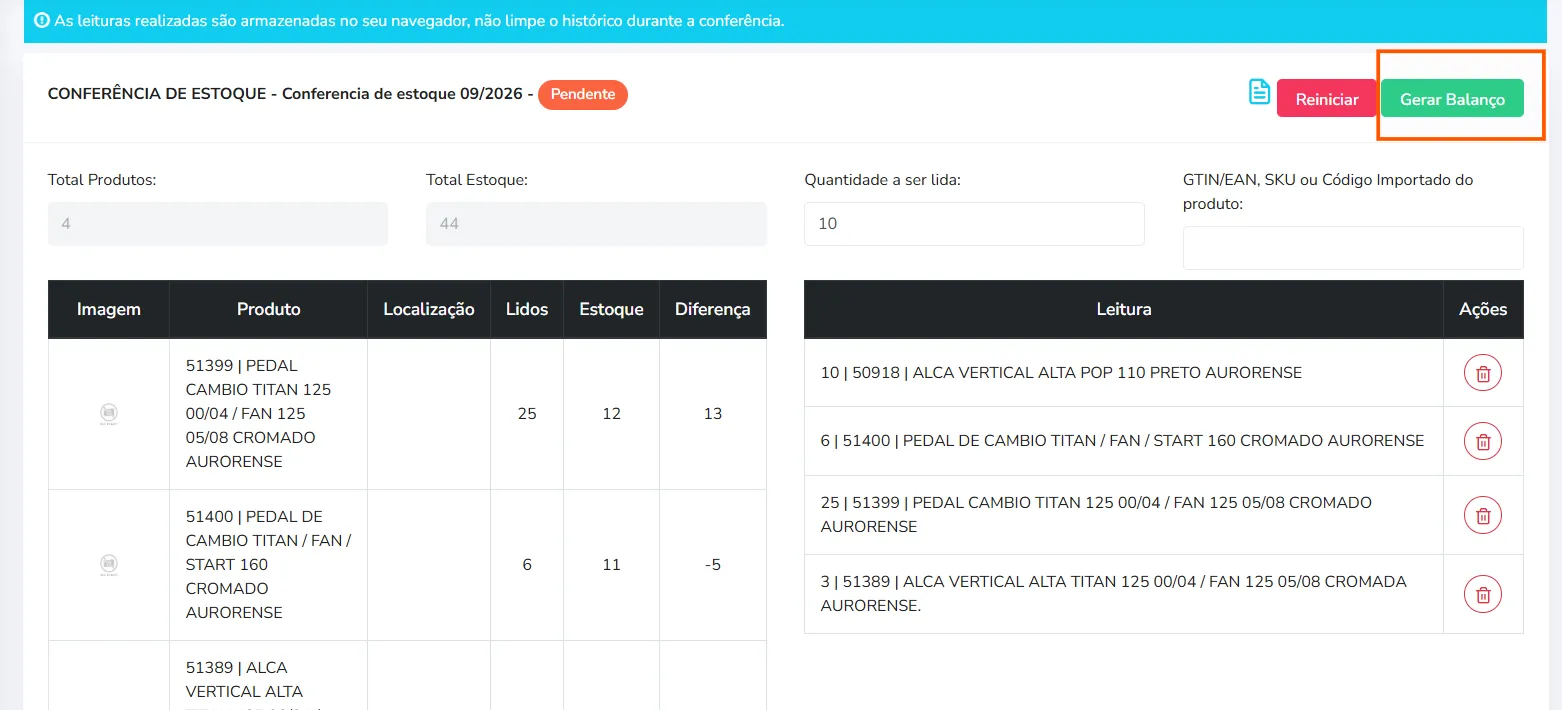The height and width of the screenshot is (710, 1562).
Task: Click the Localização column header
Action: point(429,309)
